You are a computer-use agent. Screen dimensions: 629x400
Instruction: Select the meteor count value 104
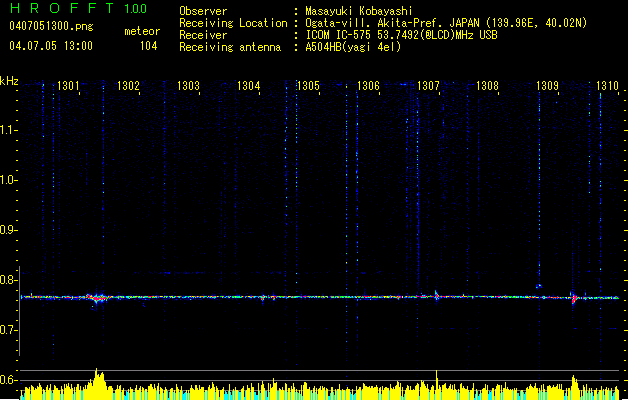(x=148, y=46)
